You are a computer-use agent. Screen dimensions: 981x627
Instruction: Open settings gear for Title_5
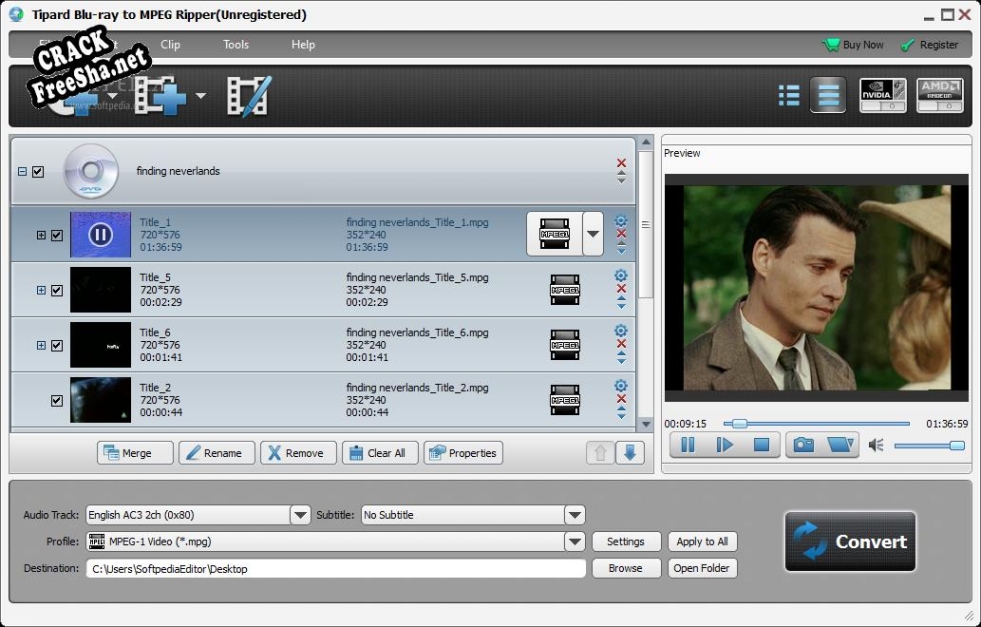click(621, 276)
